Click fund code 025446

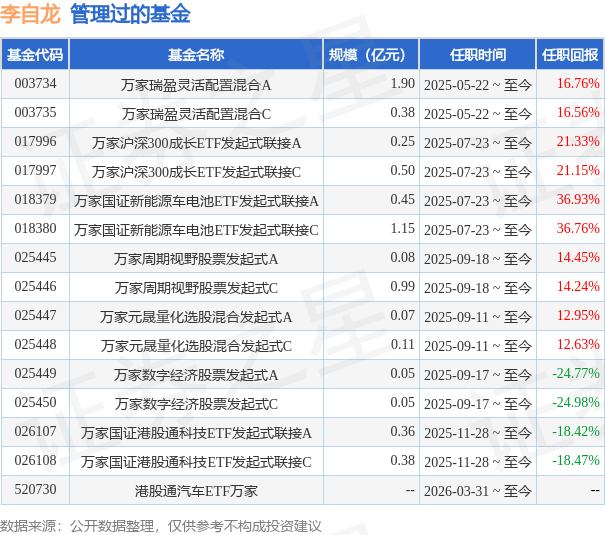[35, 287]
